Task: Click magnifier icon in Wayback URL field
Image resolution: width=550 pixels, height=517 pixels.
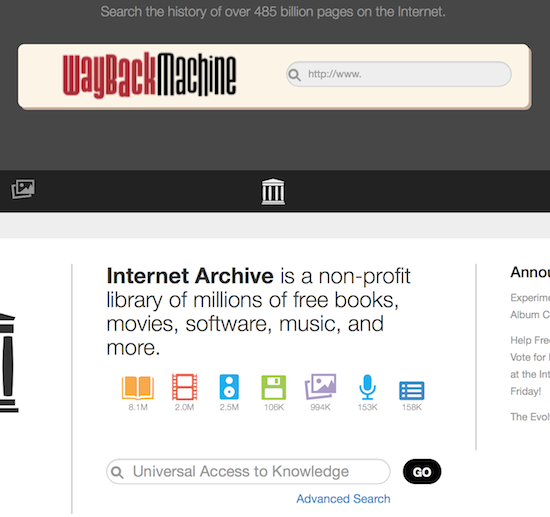Action: tap(294, 74)
